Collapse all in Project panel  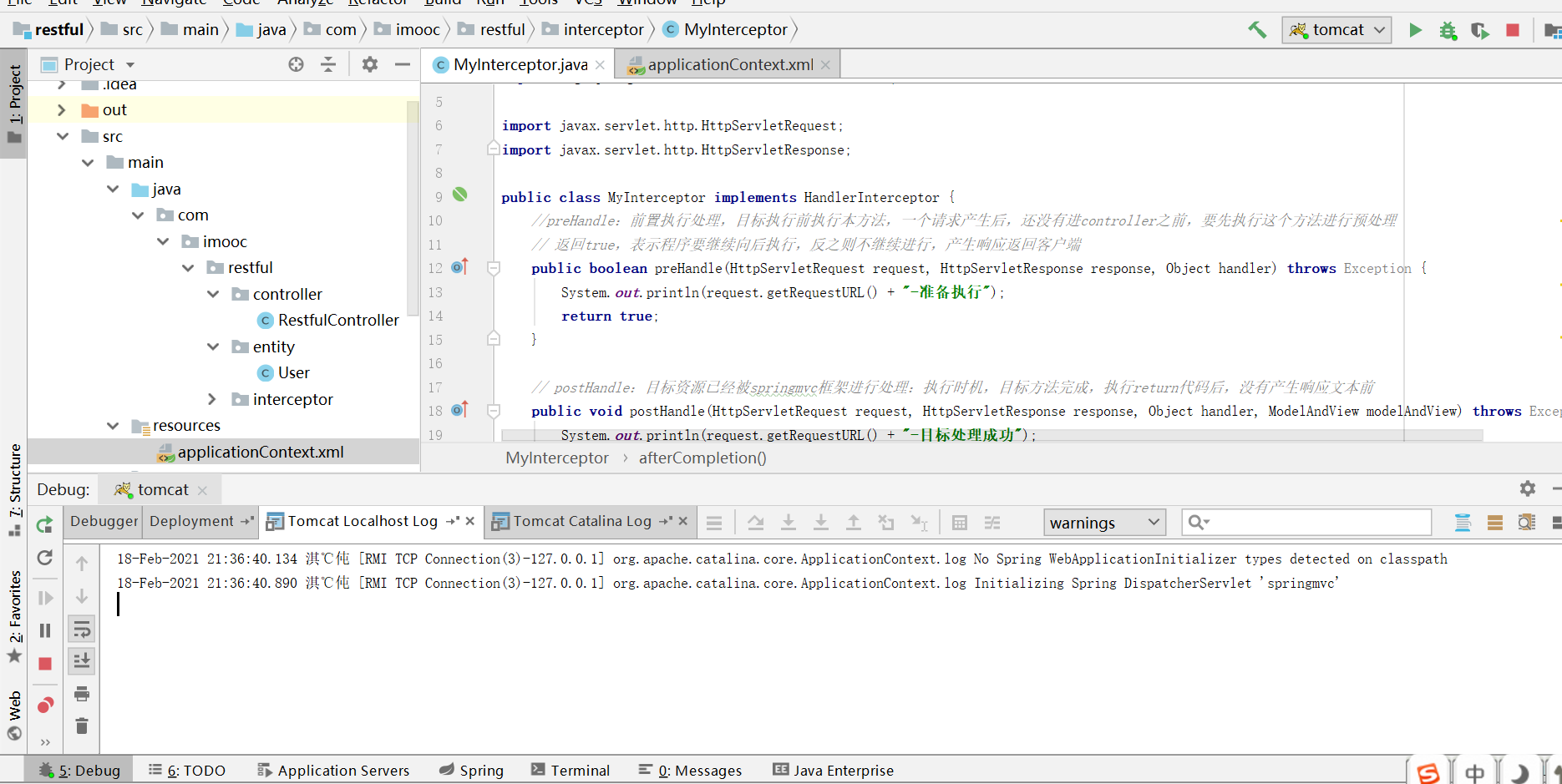[x=328, y=64]
